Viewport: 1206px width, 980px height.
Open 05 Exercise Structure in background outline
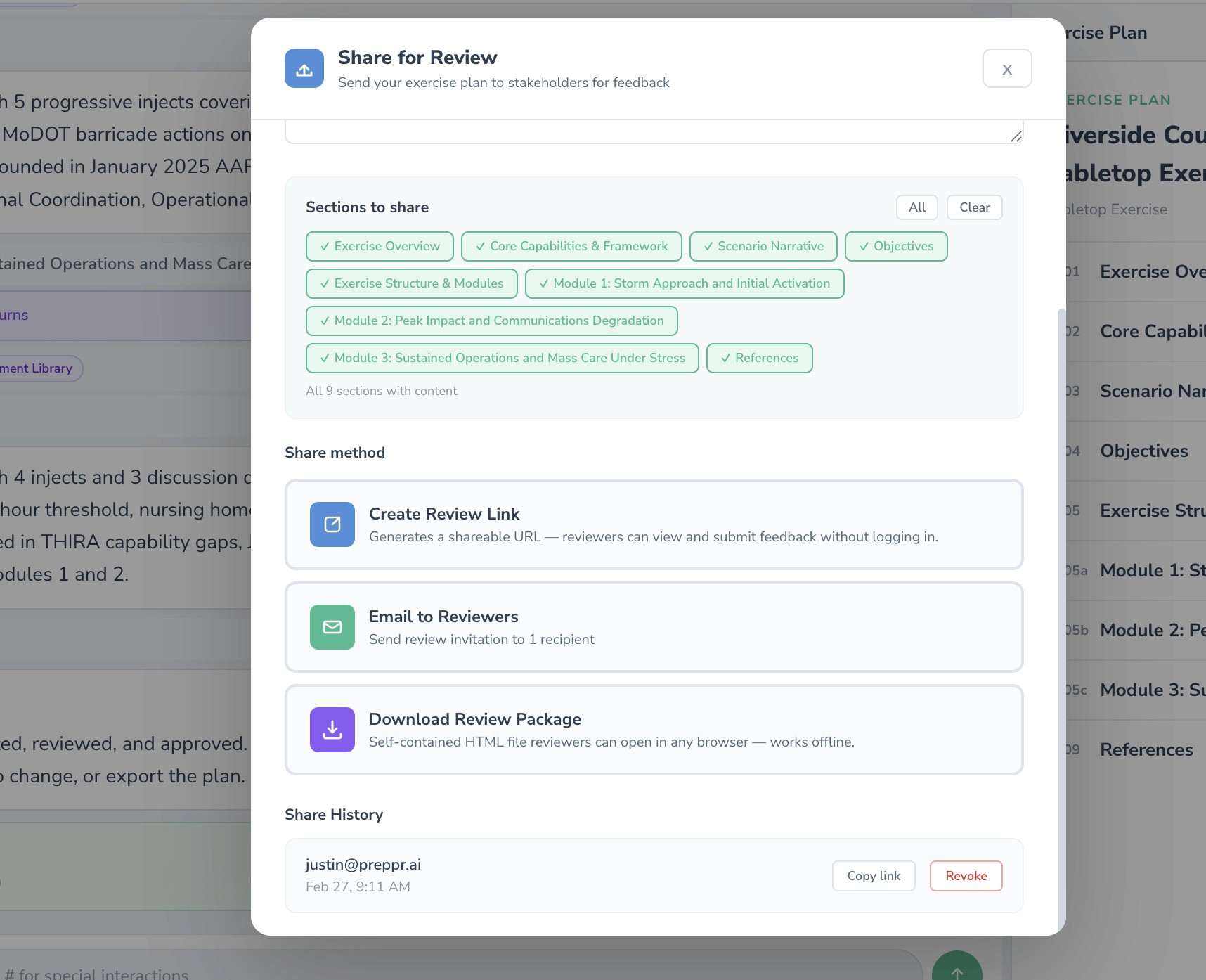[1136, 510]
